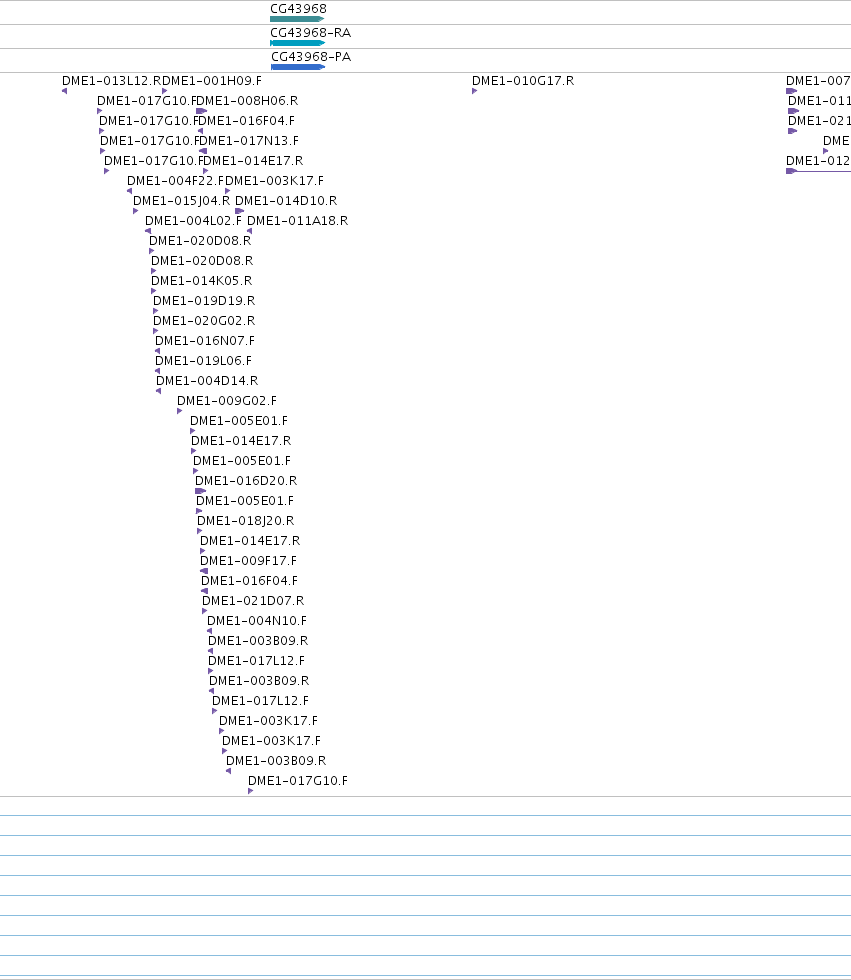Click the DME1-014D10.R feature label
Screen dimensions: 851x980
[286, 201]
